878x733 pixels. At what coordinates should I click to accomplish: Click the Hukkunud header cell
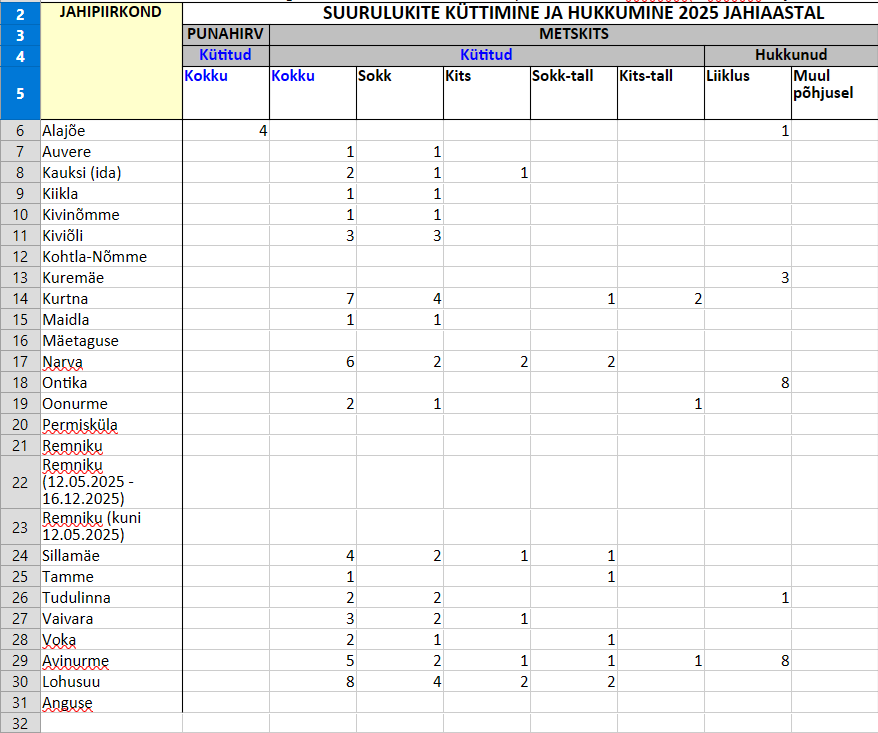click(x=790, y=55)
